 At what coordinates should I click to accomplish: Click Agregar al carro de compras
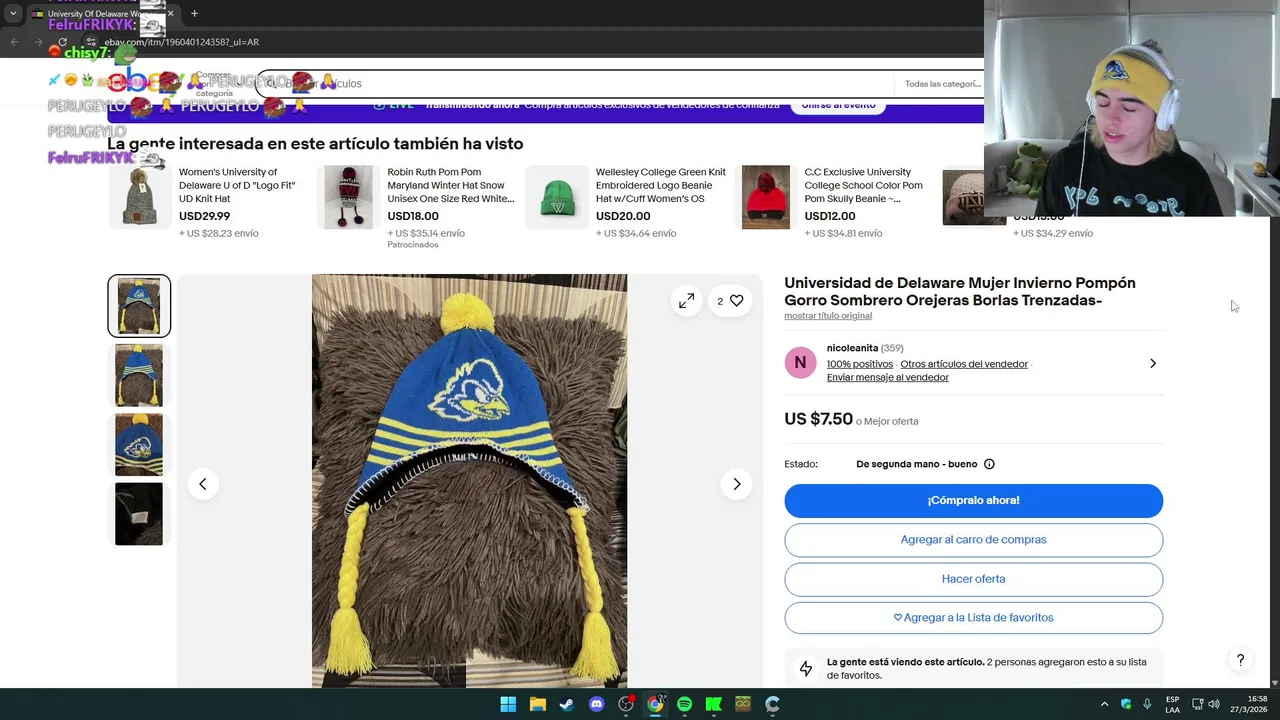click(x=973, y=540)
